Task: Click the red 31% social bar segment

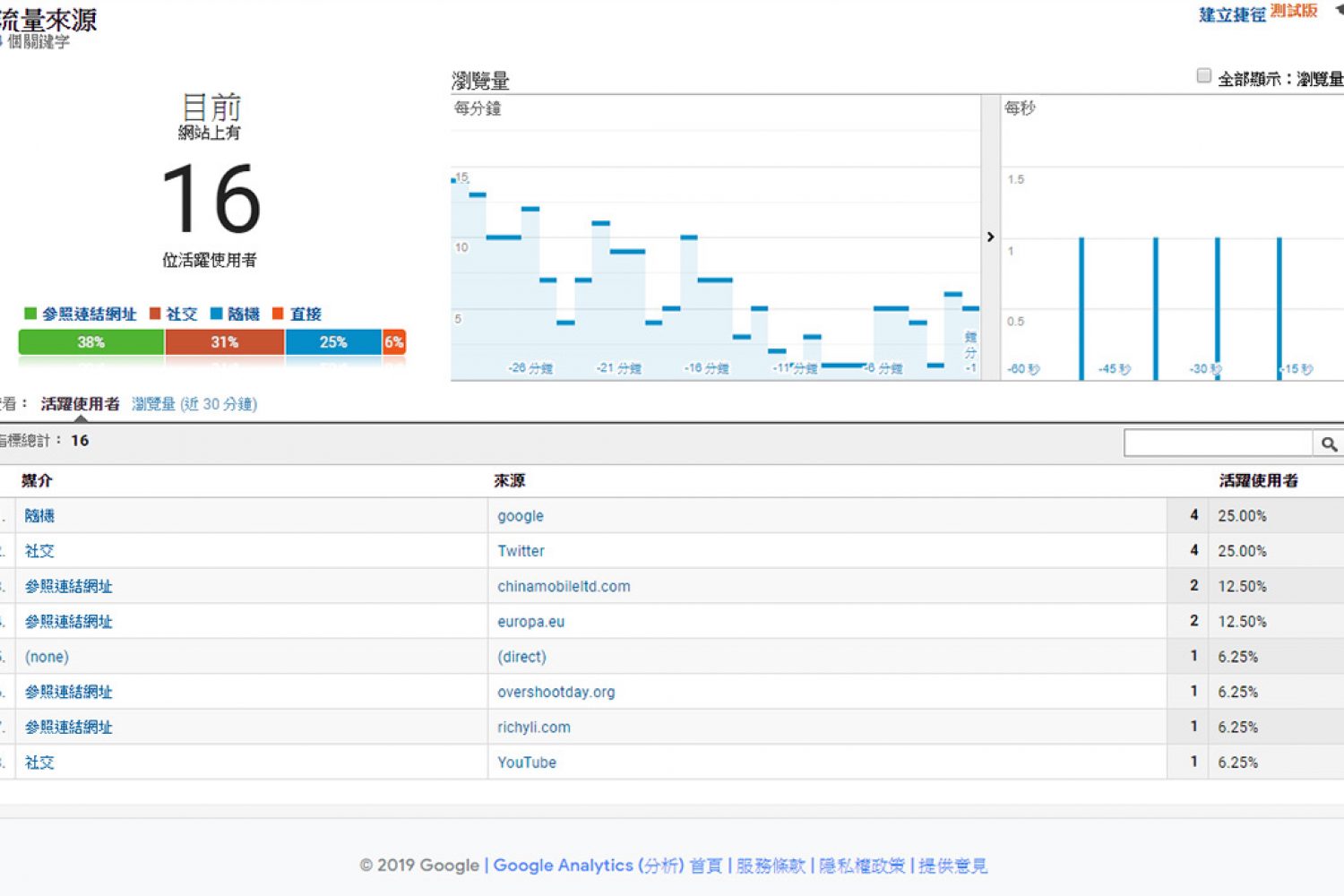Action: pos(224,342)
